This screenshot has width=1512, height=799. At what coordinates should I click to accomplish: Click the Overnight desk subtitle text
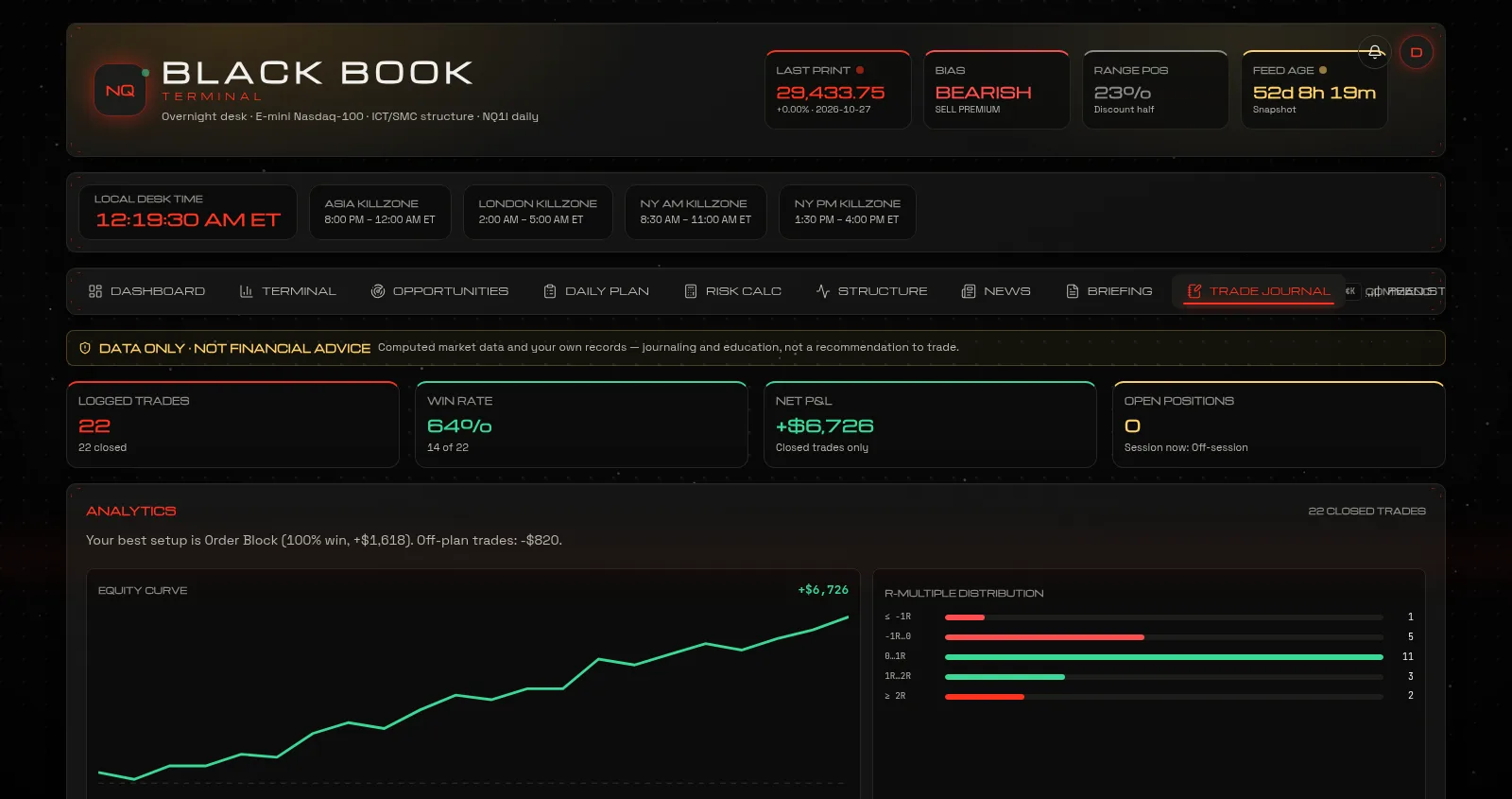[350, 117]
